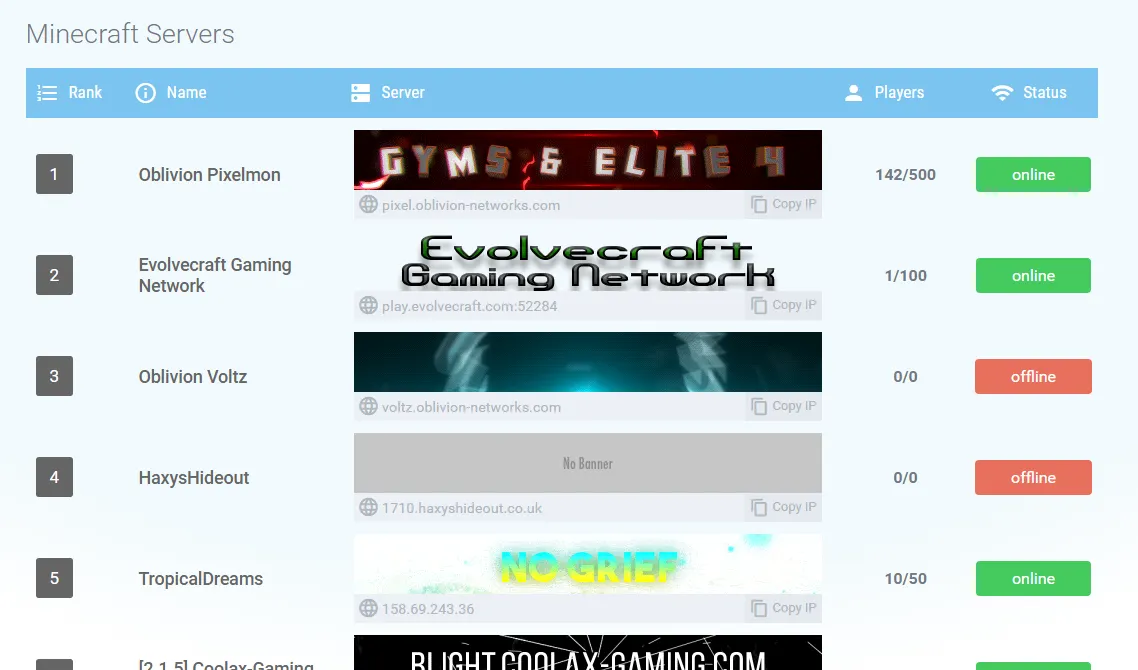Click globe icon beside play.evolvecraft.com:52284

point(369,306)
